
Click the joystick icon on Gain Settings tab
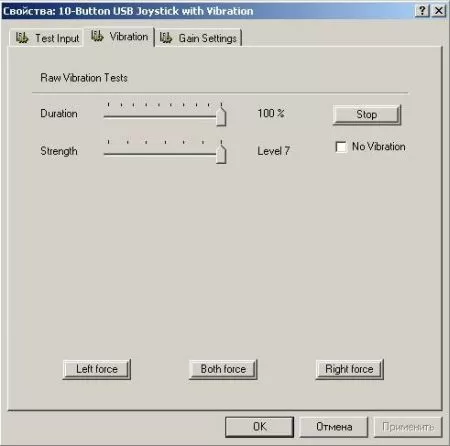tap(166, 38)
